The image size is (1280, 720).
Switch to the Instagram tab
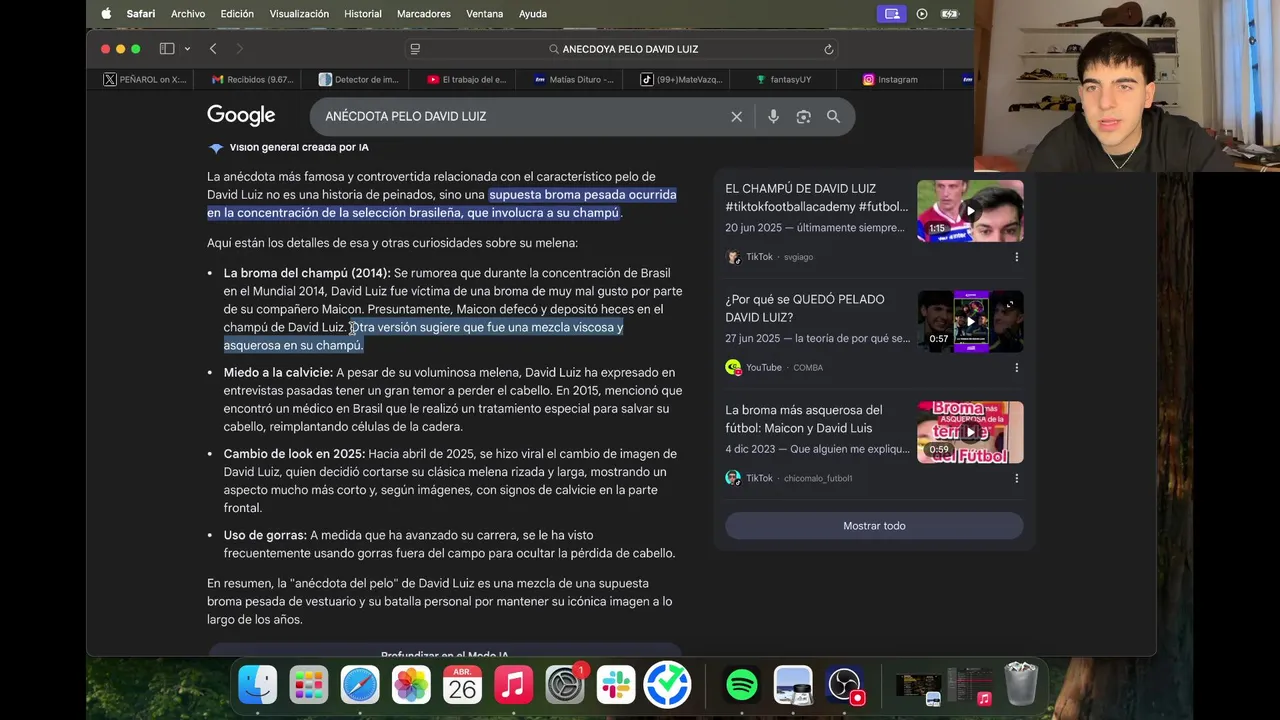[890, 79]
